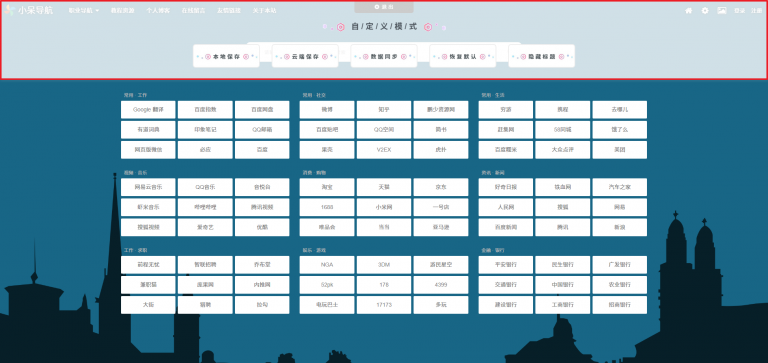Open the 百度新闻 tile
Image resolution: width=768 pixels, height=363 pixels.
point(505,227)
